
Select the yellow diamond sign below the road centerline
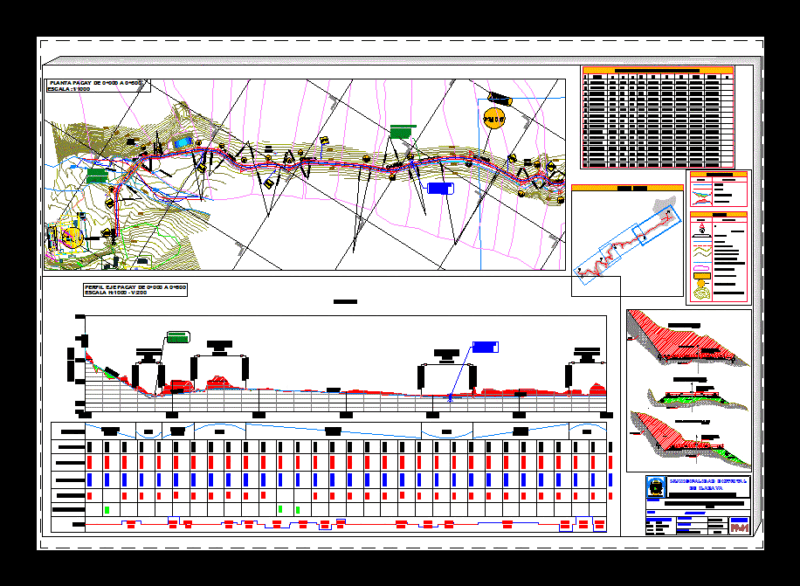coord(268,183)
